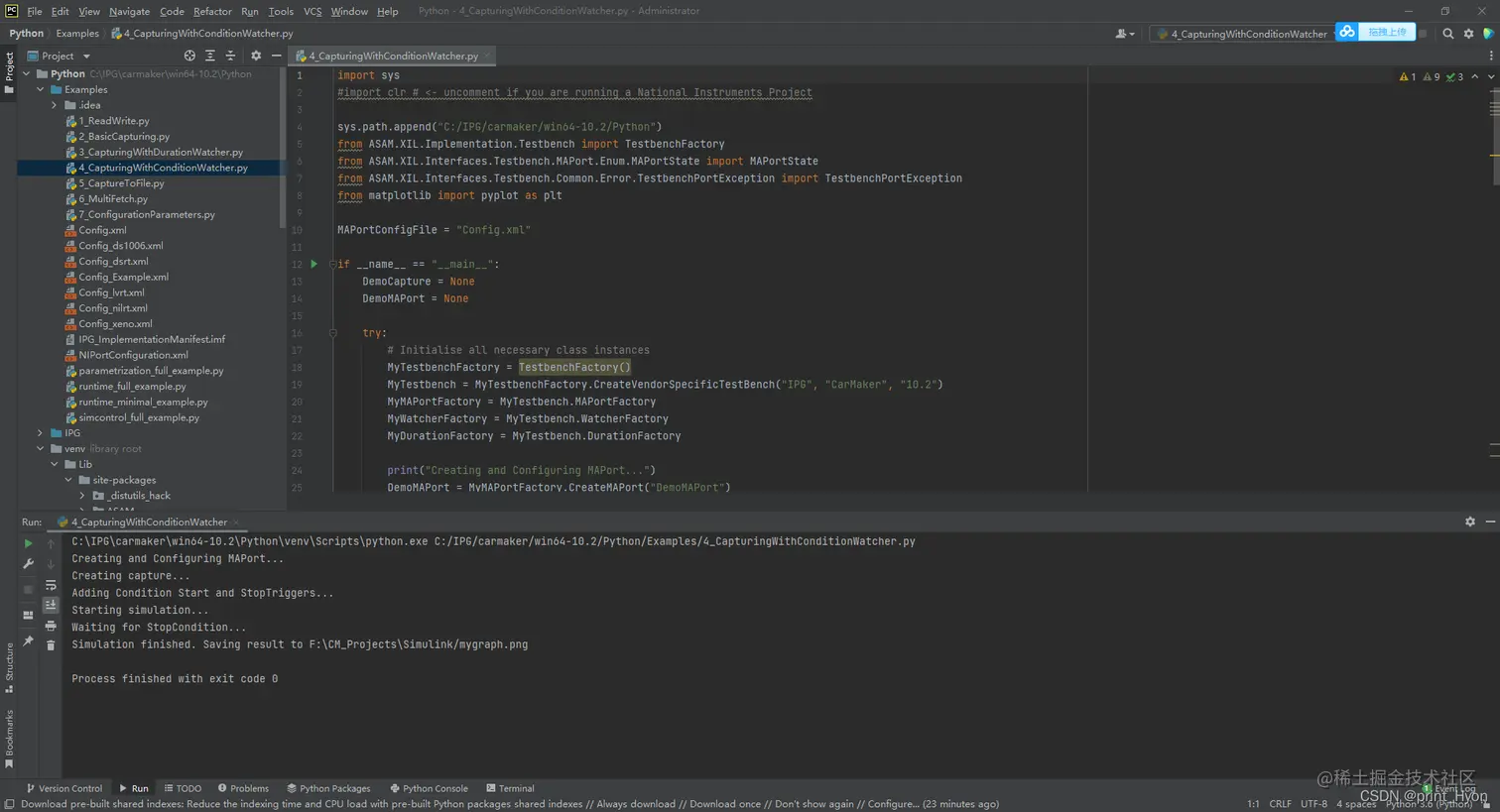Screen dimensions: 1500x812
Task: Click the colorful plugin icon at toolbar's far right
Action: (1488, 34)
